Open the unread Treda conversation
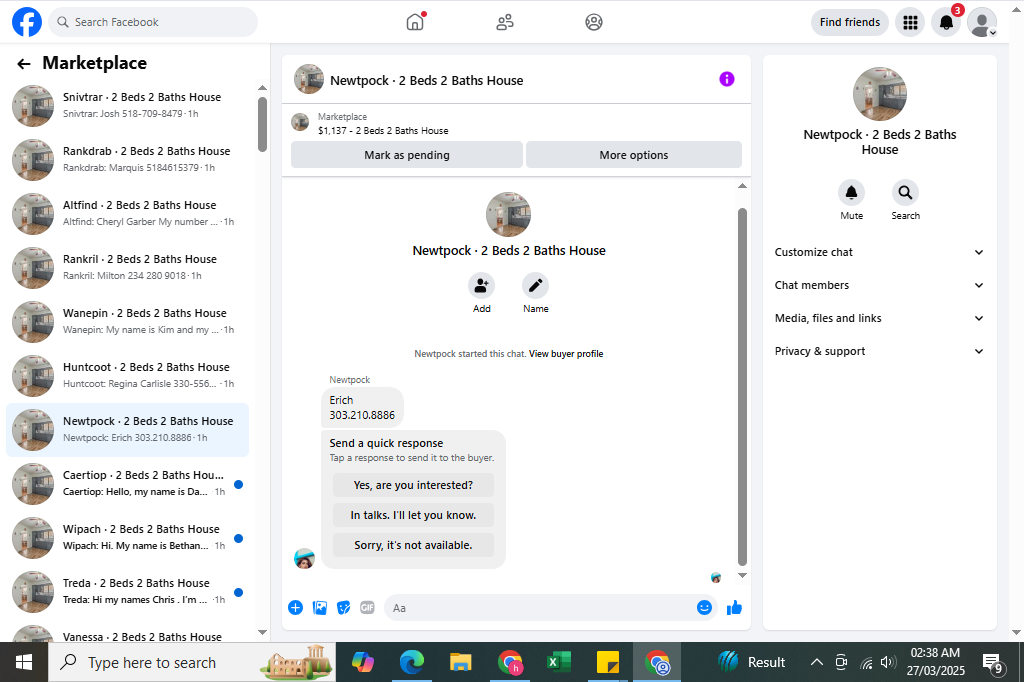1024x682 pixels. [127, 592]
